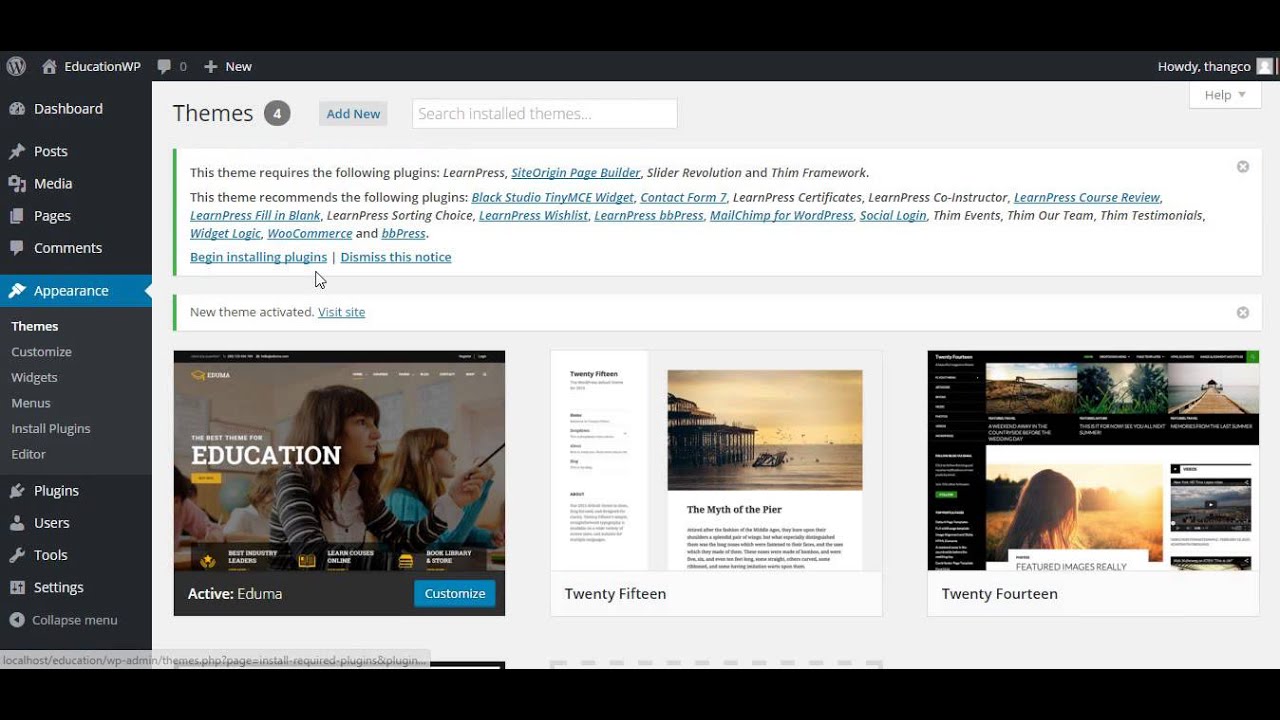Click the Collapse menu arrow icon

tap(17, 620)
